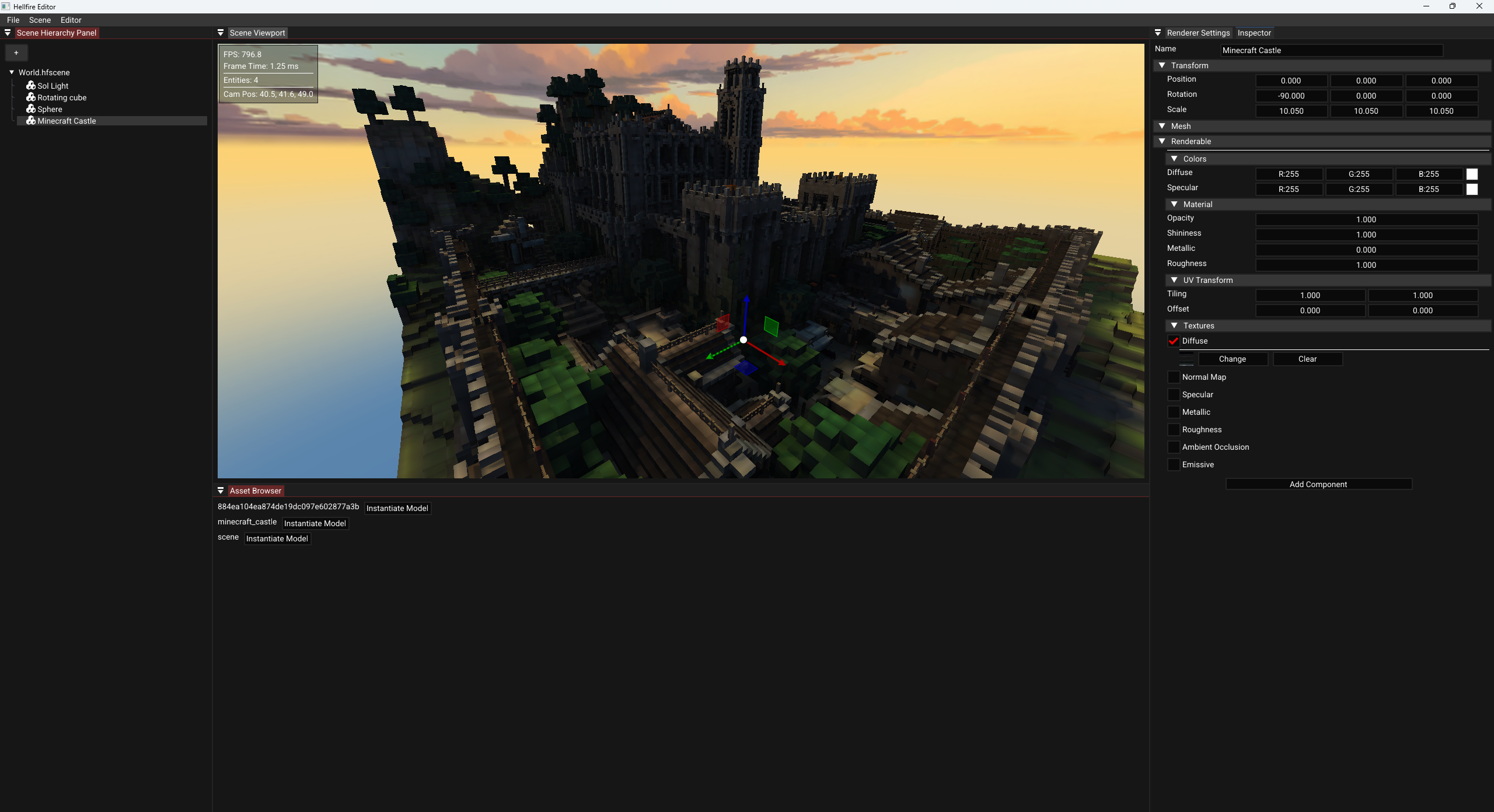
Task: Enable the Ambient Occlusion checkbox
Action: (x=1174, y=447)
